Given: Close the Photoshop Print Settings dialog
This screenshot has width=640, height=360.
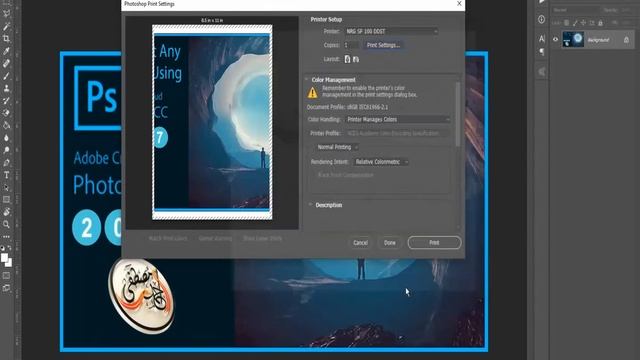Looking at the screenshot, I should 459,4.
